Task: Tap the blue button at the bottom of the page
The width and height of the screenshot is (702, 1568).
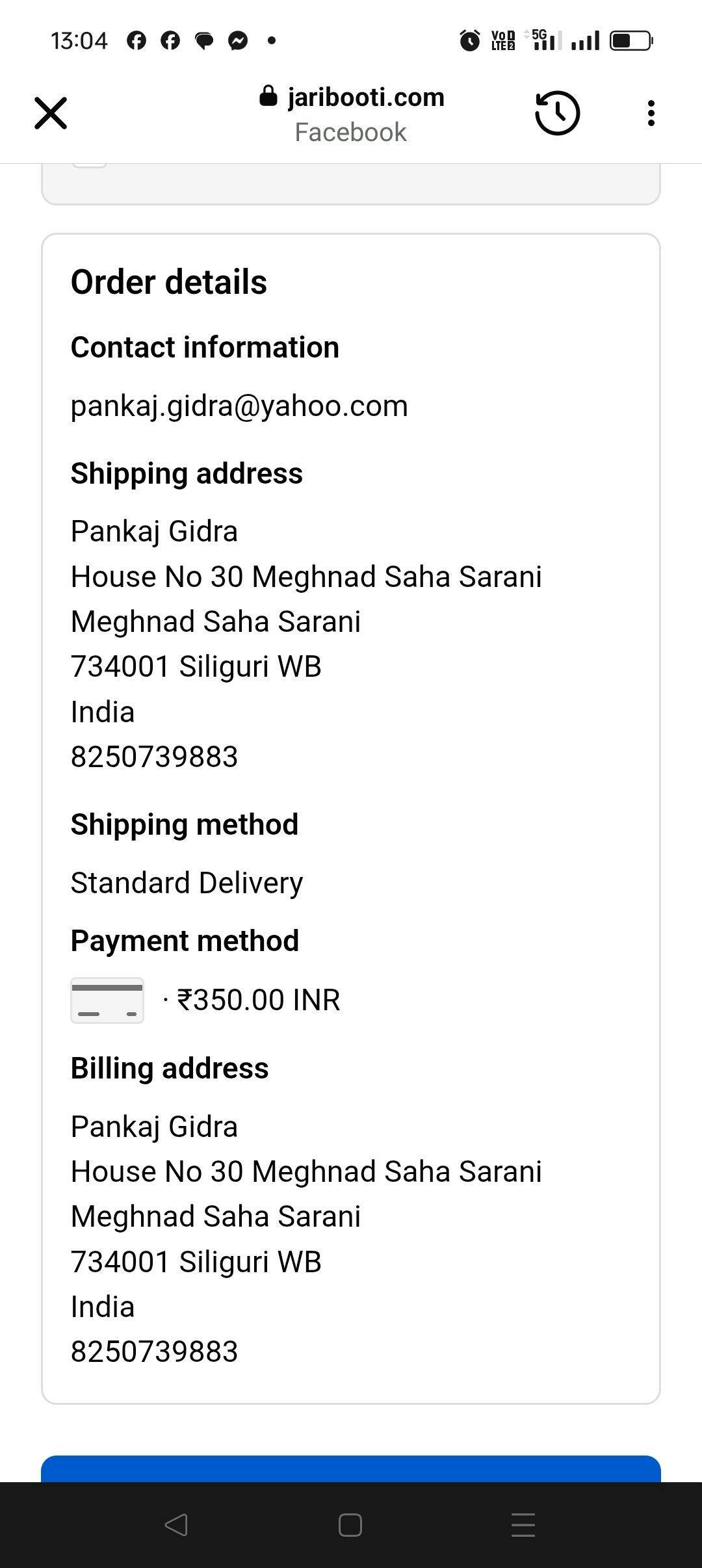Action: (351, 1469)
